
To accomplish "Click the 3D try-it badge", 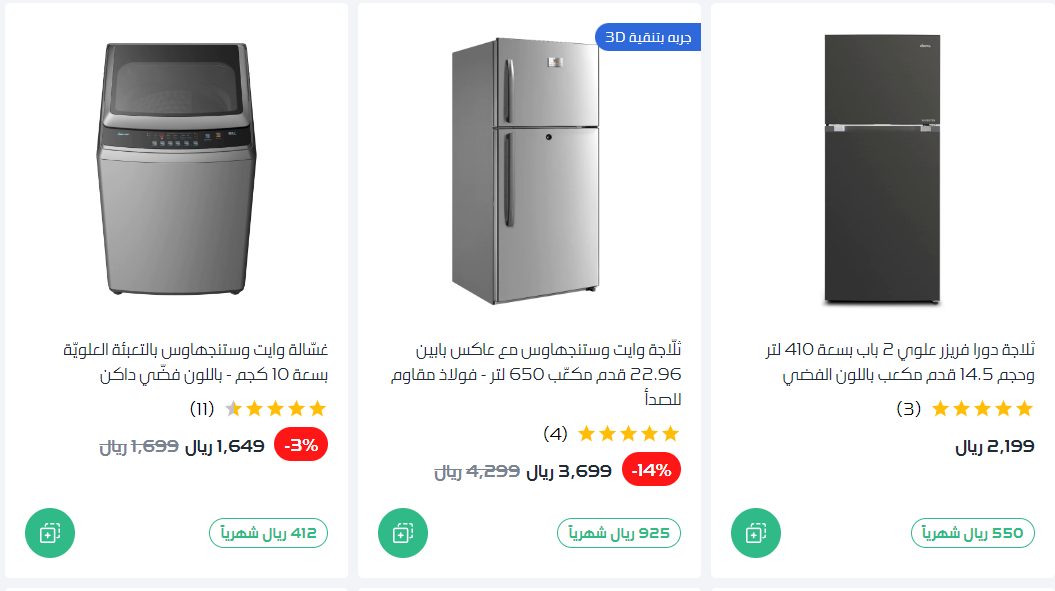I will tap(648, 38).
